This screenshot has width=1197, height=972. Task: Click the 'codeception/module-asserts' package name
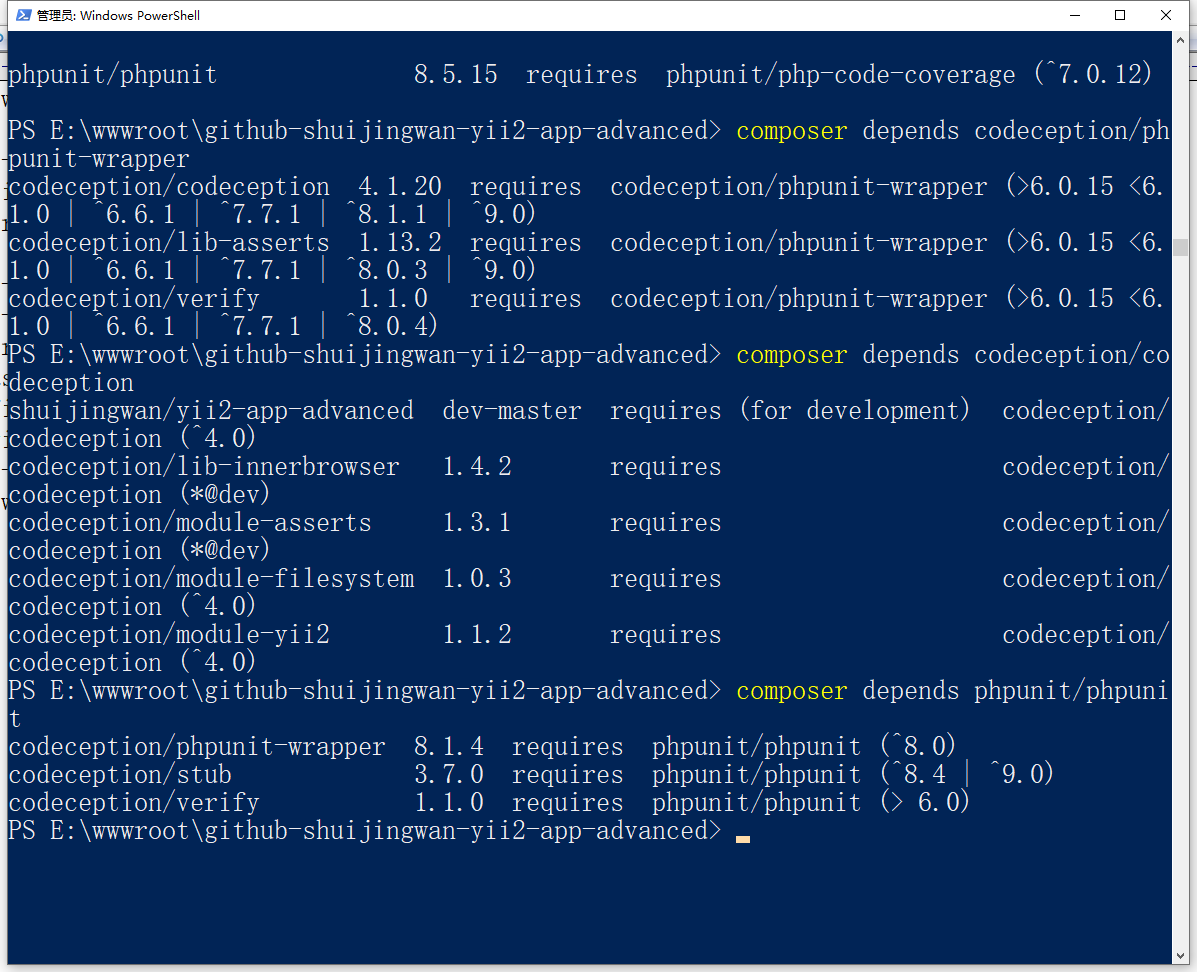coord(190,523)
